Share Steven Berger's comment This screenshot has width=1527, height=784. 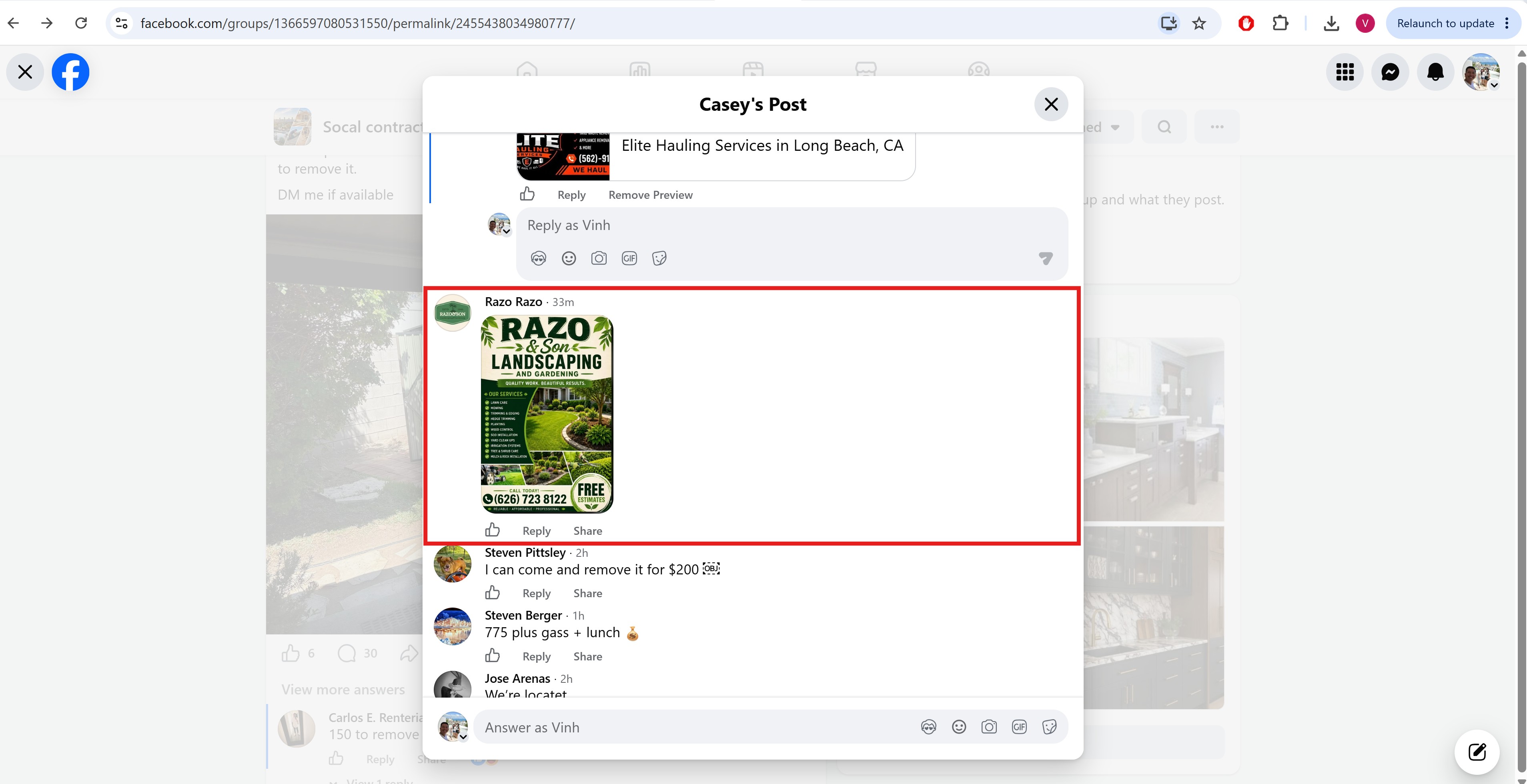[587, 656]
